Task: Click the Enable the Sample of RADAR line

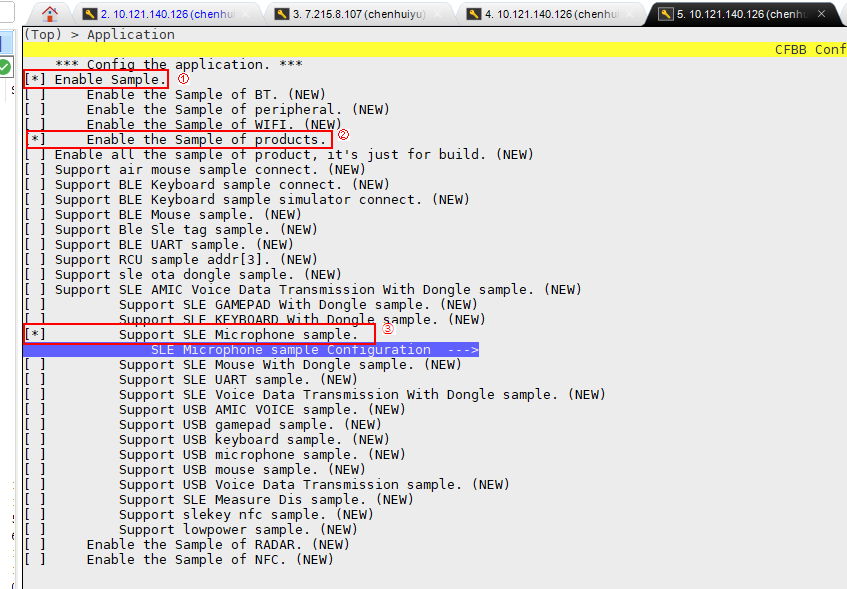Action: [x=217, y=544]
